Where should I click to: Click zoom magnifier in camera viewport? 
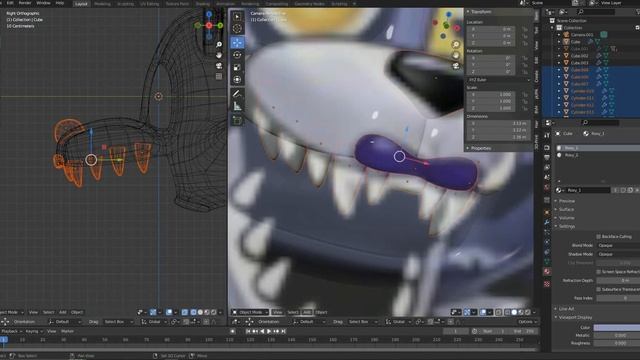click(x=456, y=44)
